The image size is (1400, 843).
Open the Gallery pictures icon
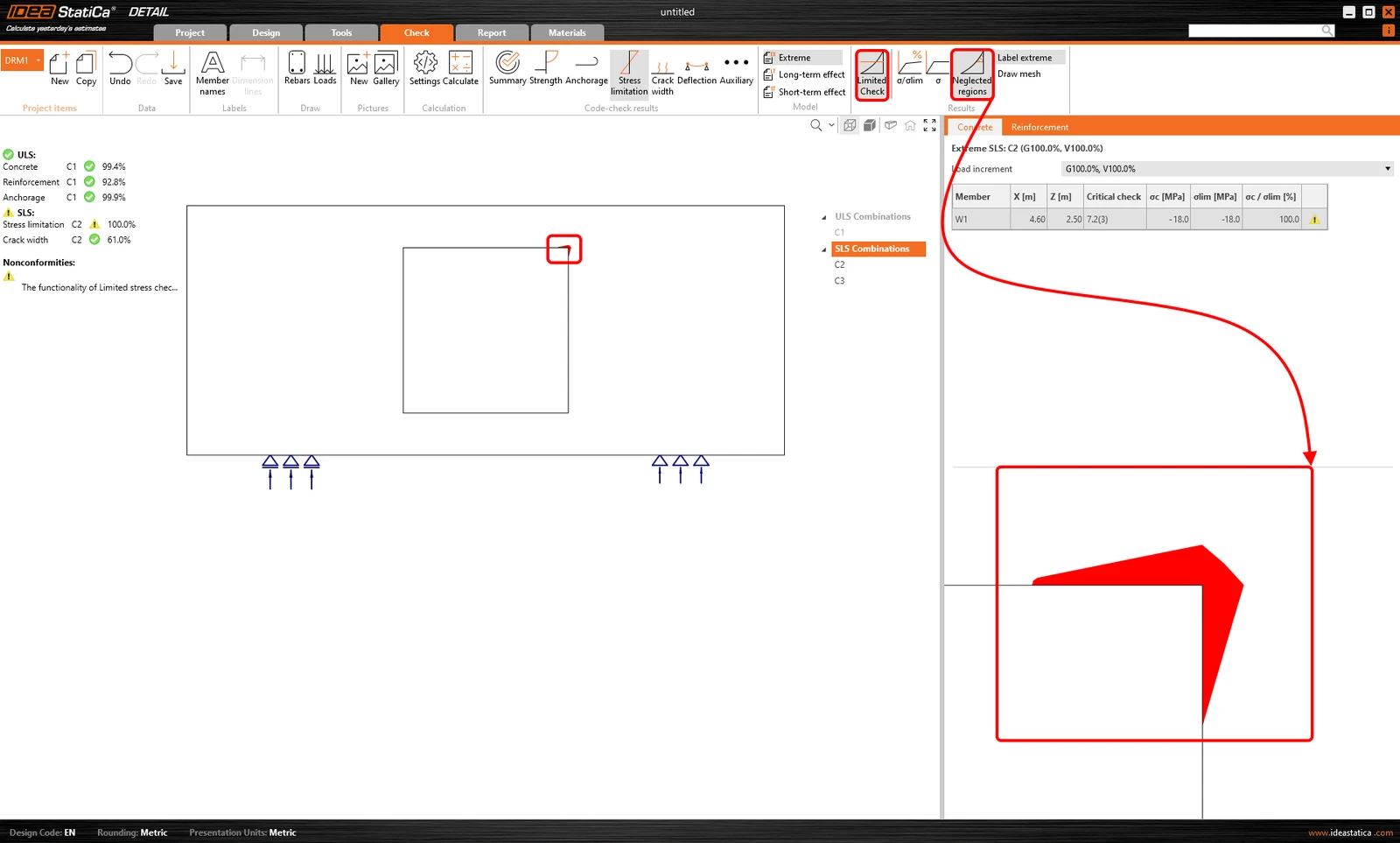(386, 68)
